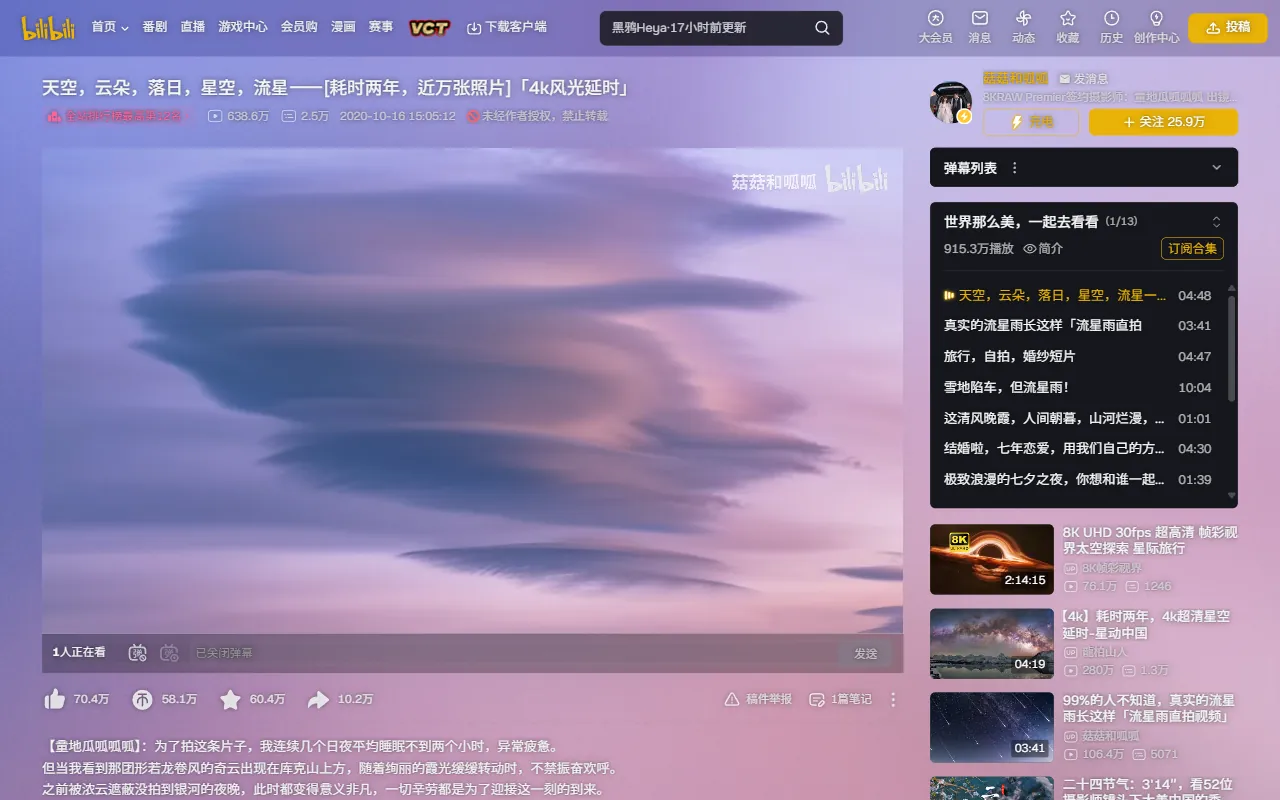Open 8K UHD black hole video thumbnail
Image resolution: width=1280 pixels, height=800 pixels.
click(992, 559)
